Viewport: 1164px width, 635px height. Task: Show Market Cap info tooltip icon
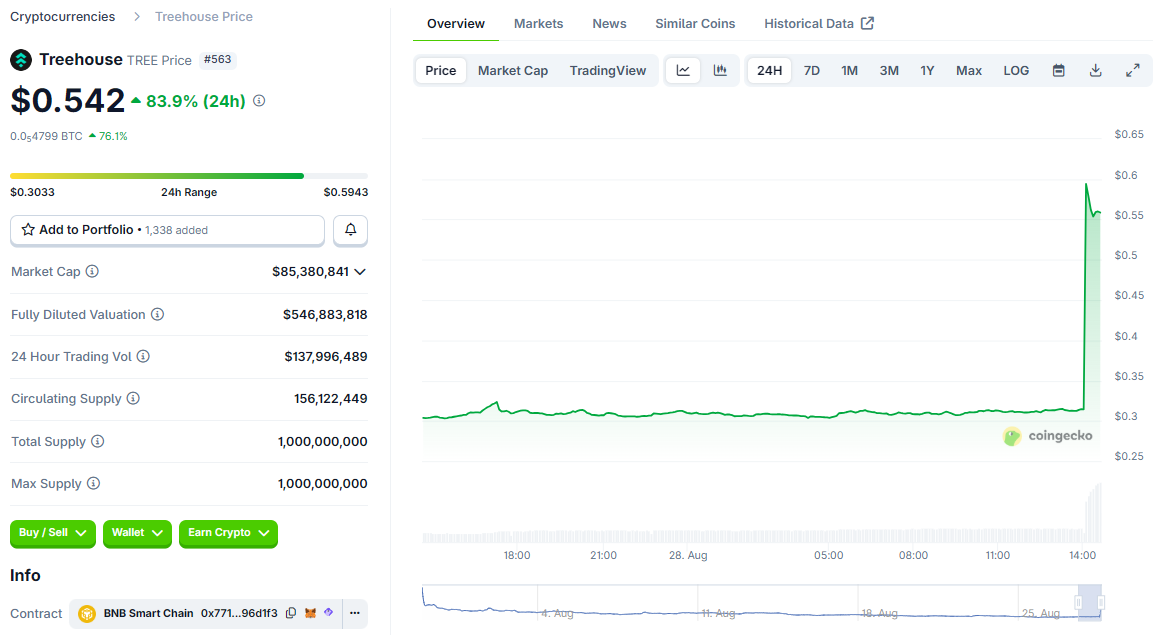[x=92, y=271]
